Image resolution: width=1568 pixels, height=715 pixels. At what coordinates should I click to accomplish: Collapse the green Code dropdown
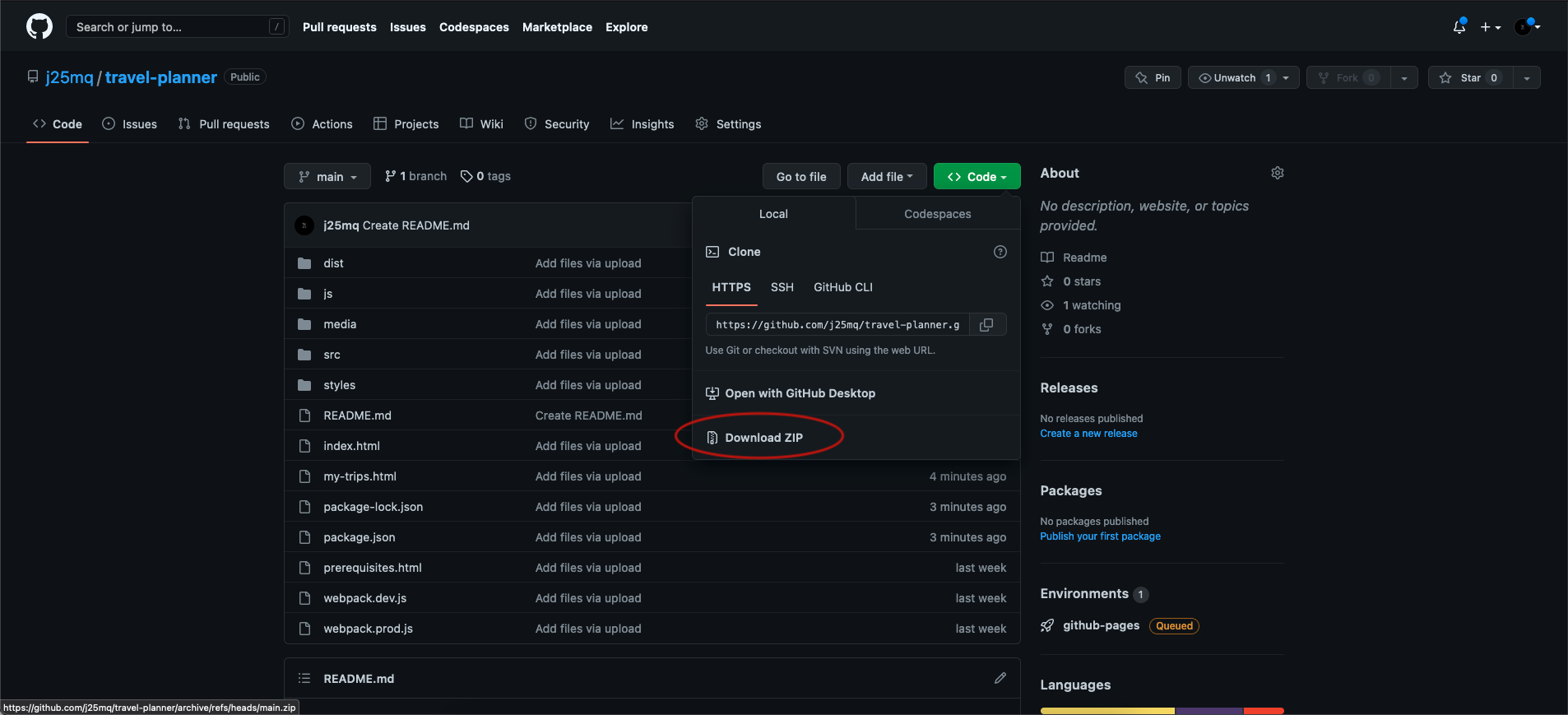point(977,176)
